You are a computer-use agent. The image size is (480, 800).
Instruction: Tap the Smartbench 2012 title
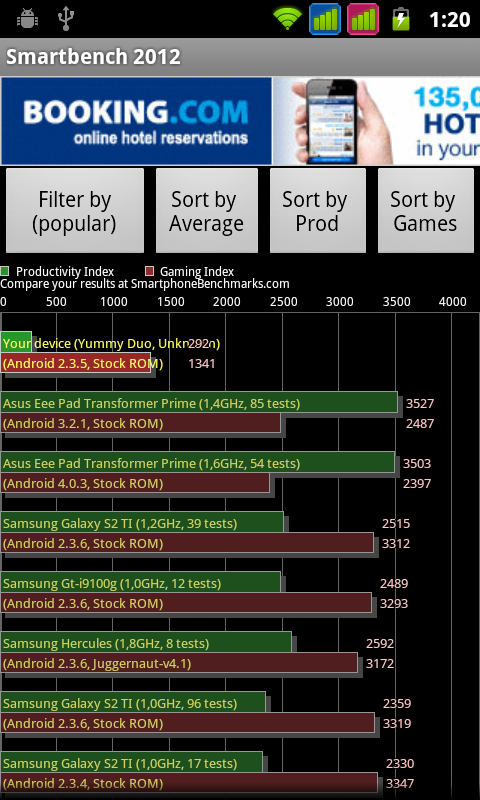[93, 57]
